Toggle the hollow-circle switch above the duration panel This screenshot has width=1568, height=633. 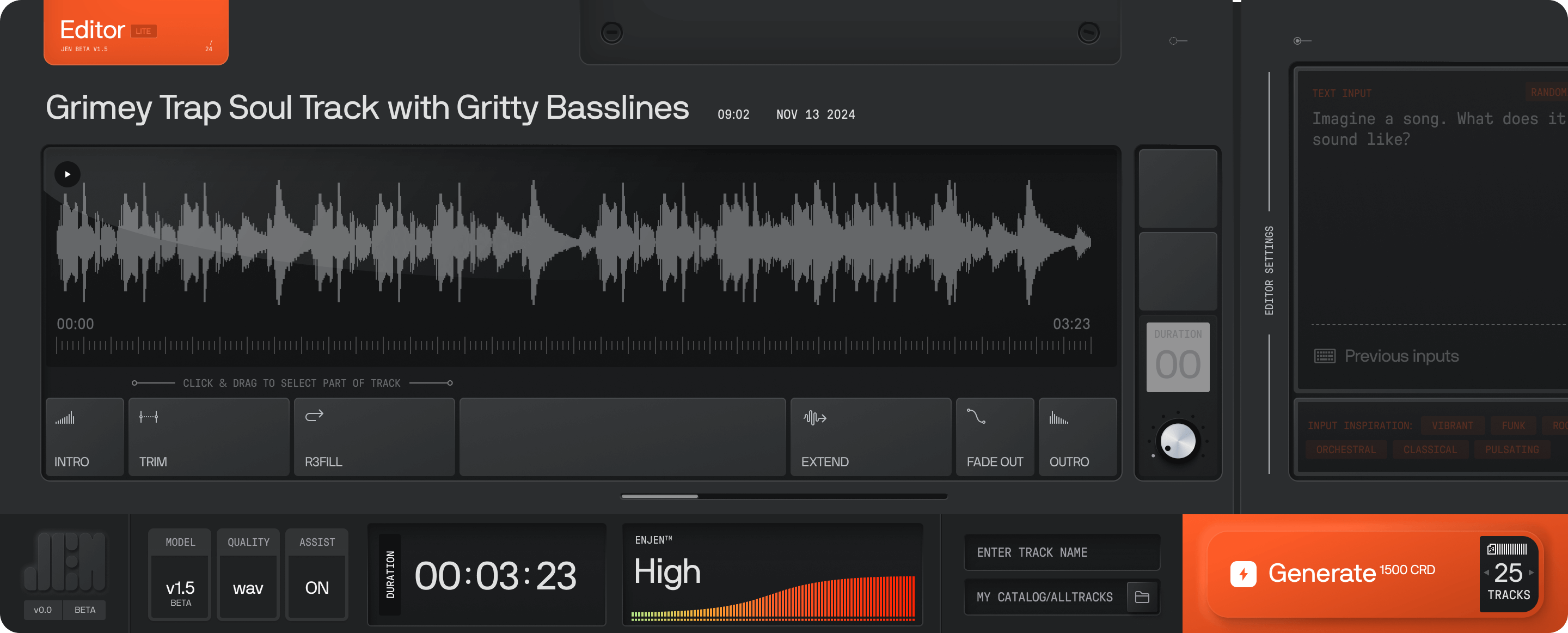(1178, 41)
